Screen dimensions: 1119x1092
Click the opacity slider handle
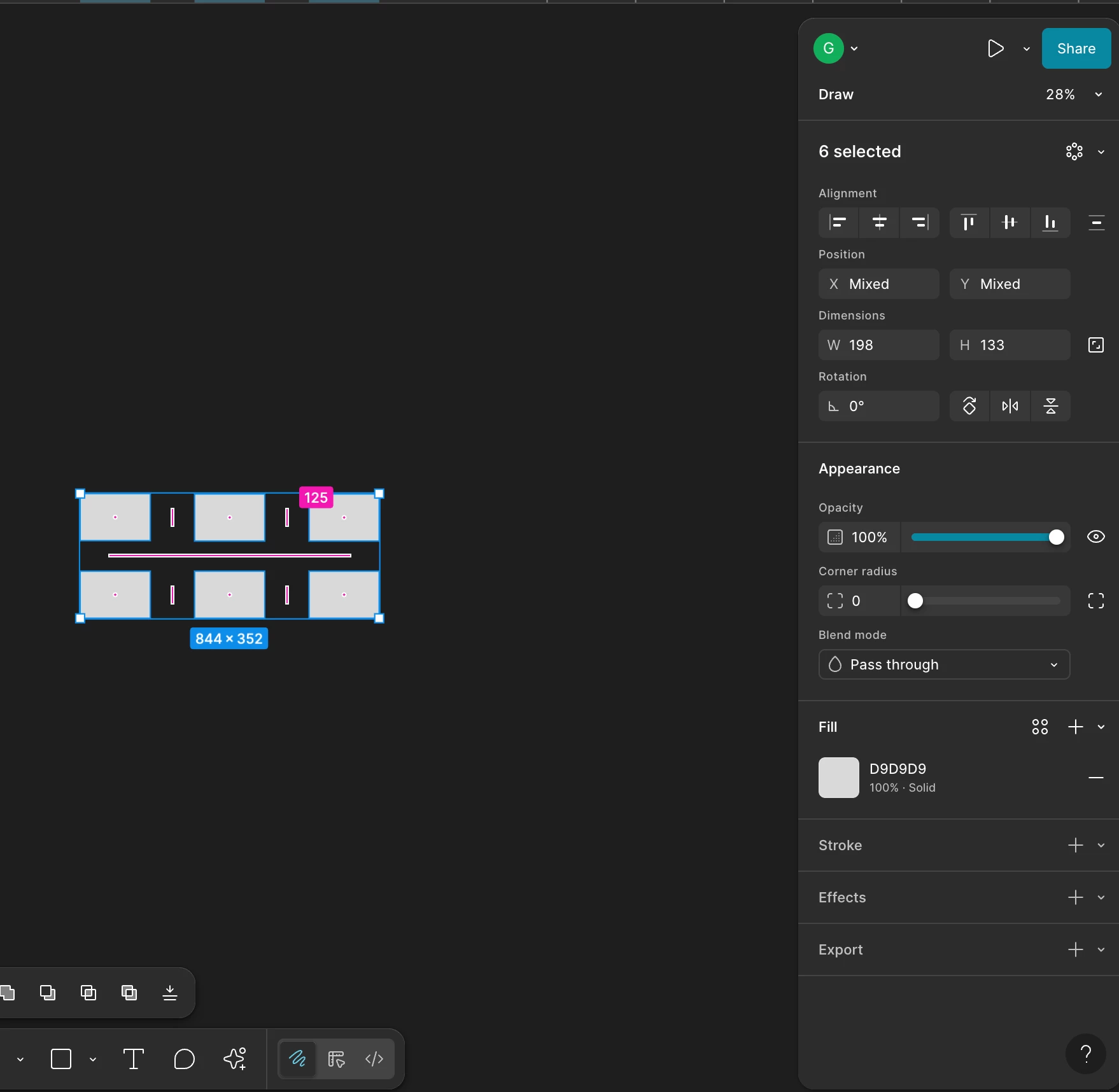1056,537
